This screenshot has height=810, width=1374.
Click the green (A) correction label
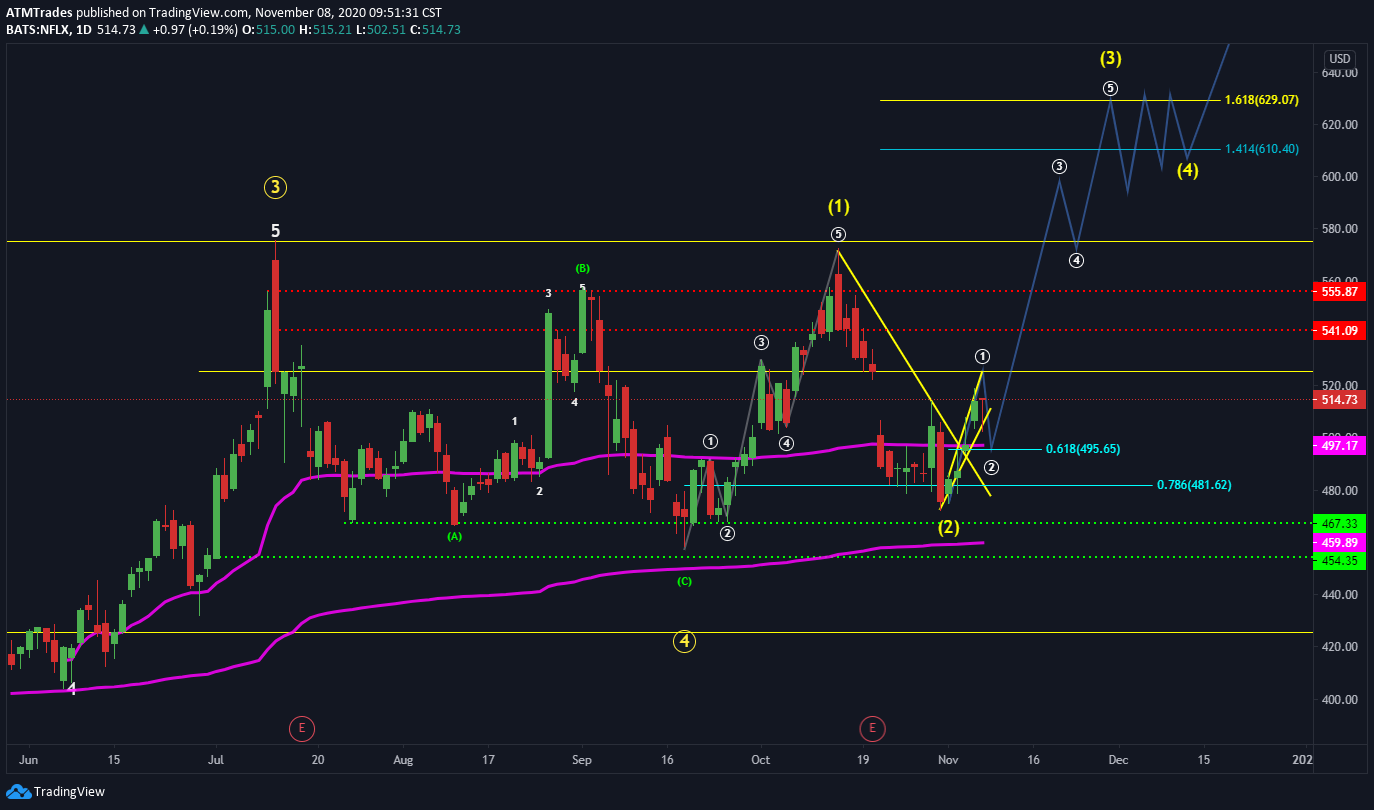455,536
